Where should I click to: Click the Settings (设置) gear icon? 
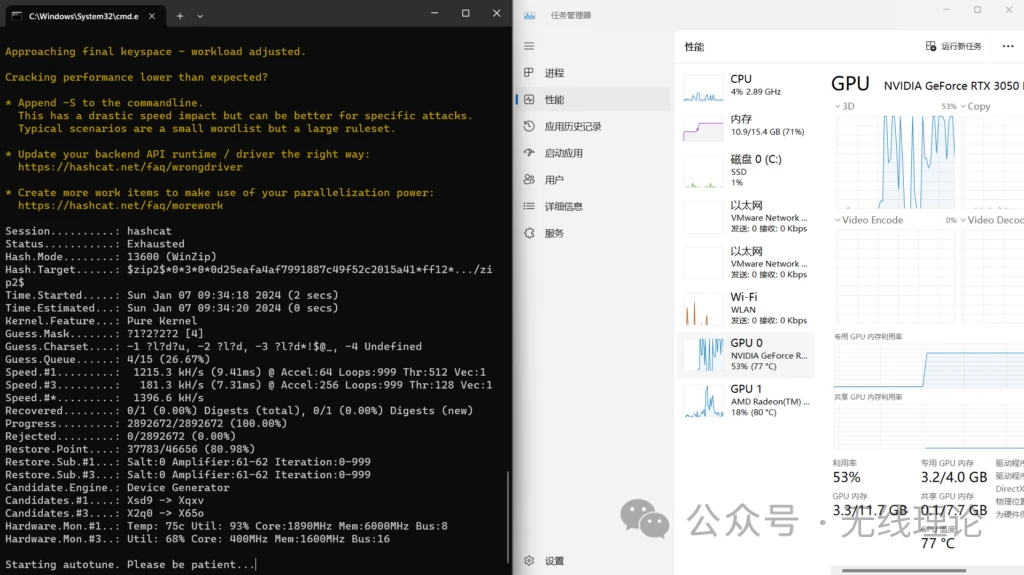tap(529, 561)
